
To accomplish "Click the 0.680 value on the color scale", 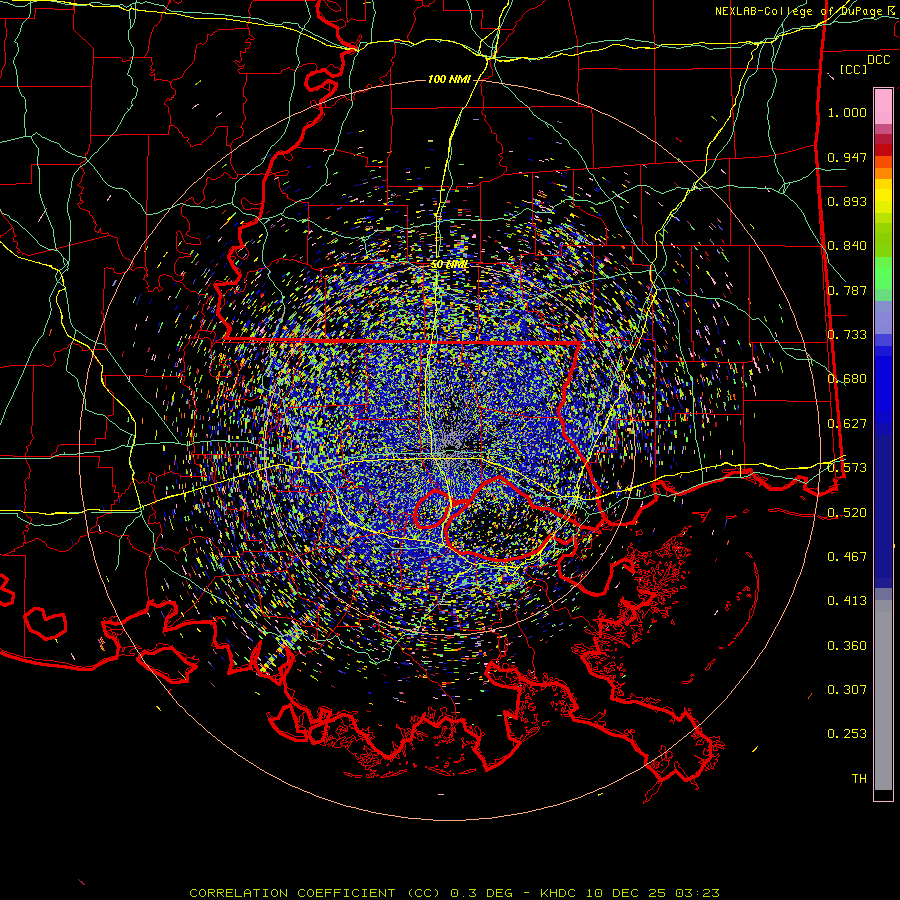I will (847, 379).
